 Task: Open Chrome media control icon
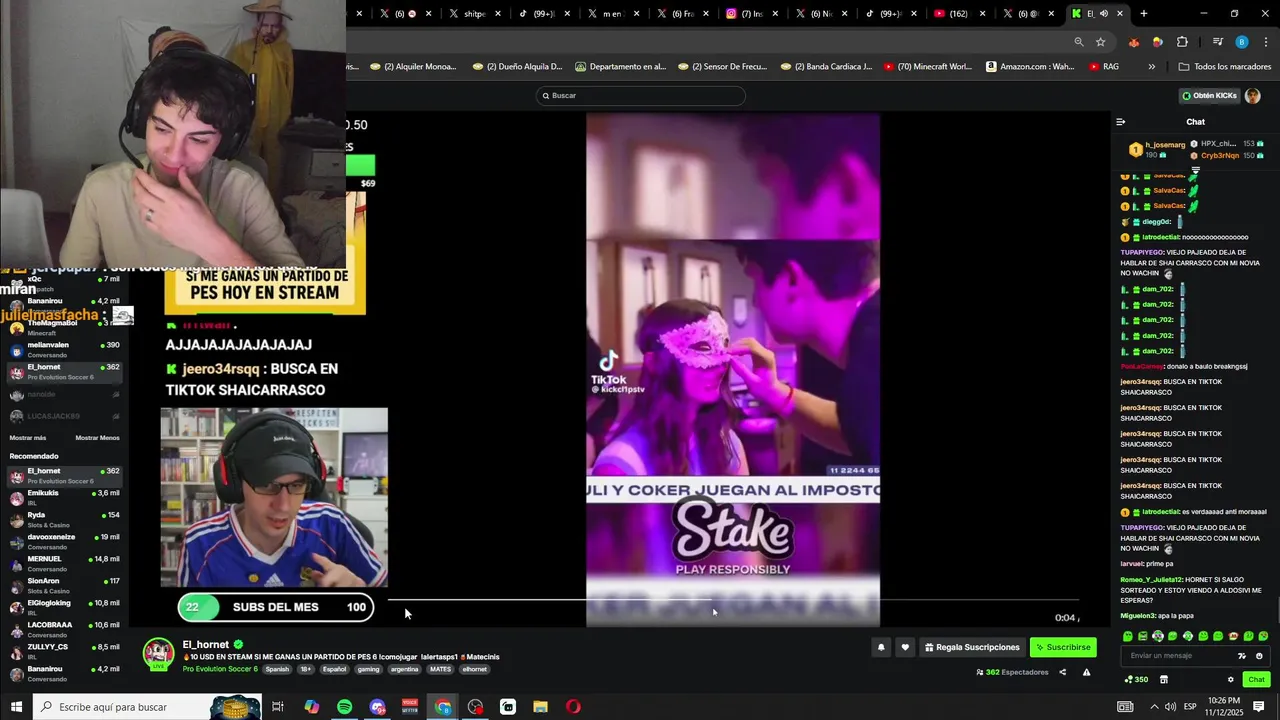click(1218, 42)
